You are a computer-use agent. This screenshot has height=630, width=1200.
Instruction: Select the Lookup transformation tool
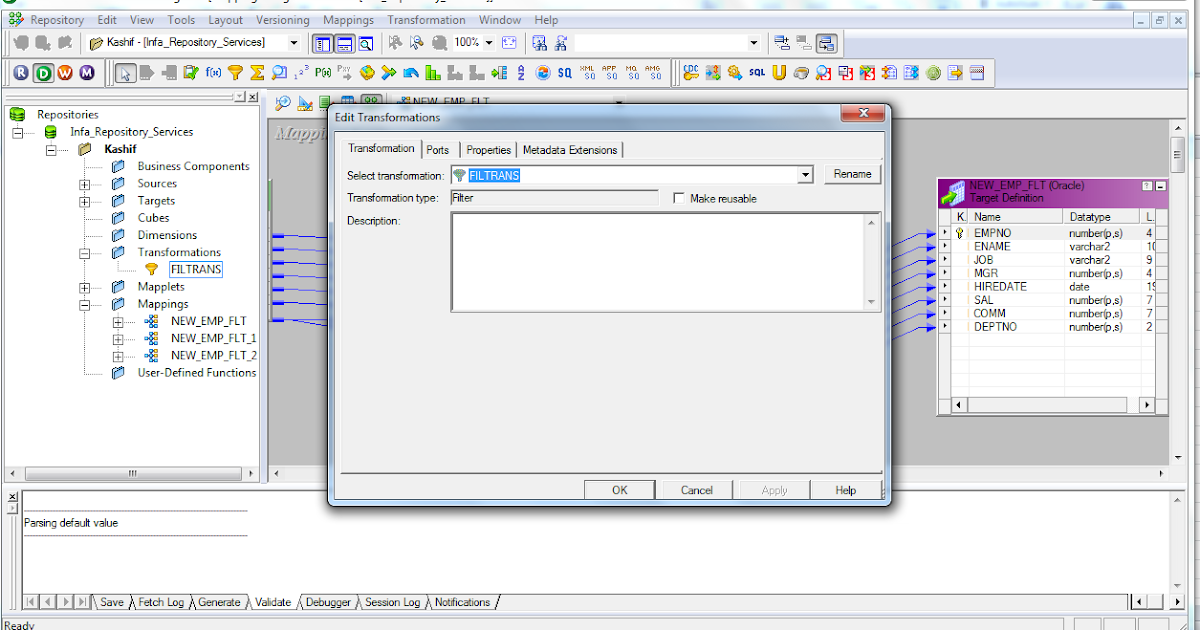[x=280, y=72]
